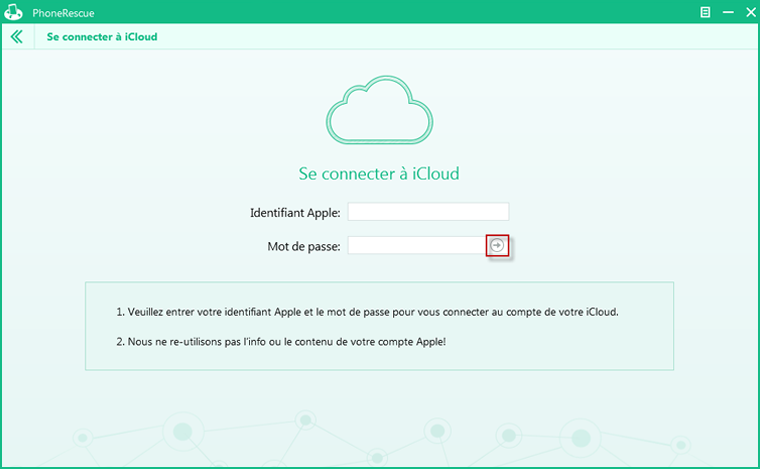Click the PhoneRescue logo icon
The height and width of the screenshot is (469, 760).
pyautogui.click(x=13, y=12)
